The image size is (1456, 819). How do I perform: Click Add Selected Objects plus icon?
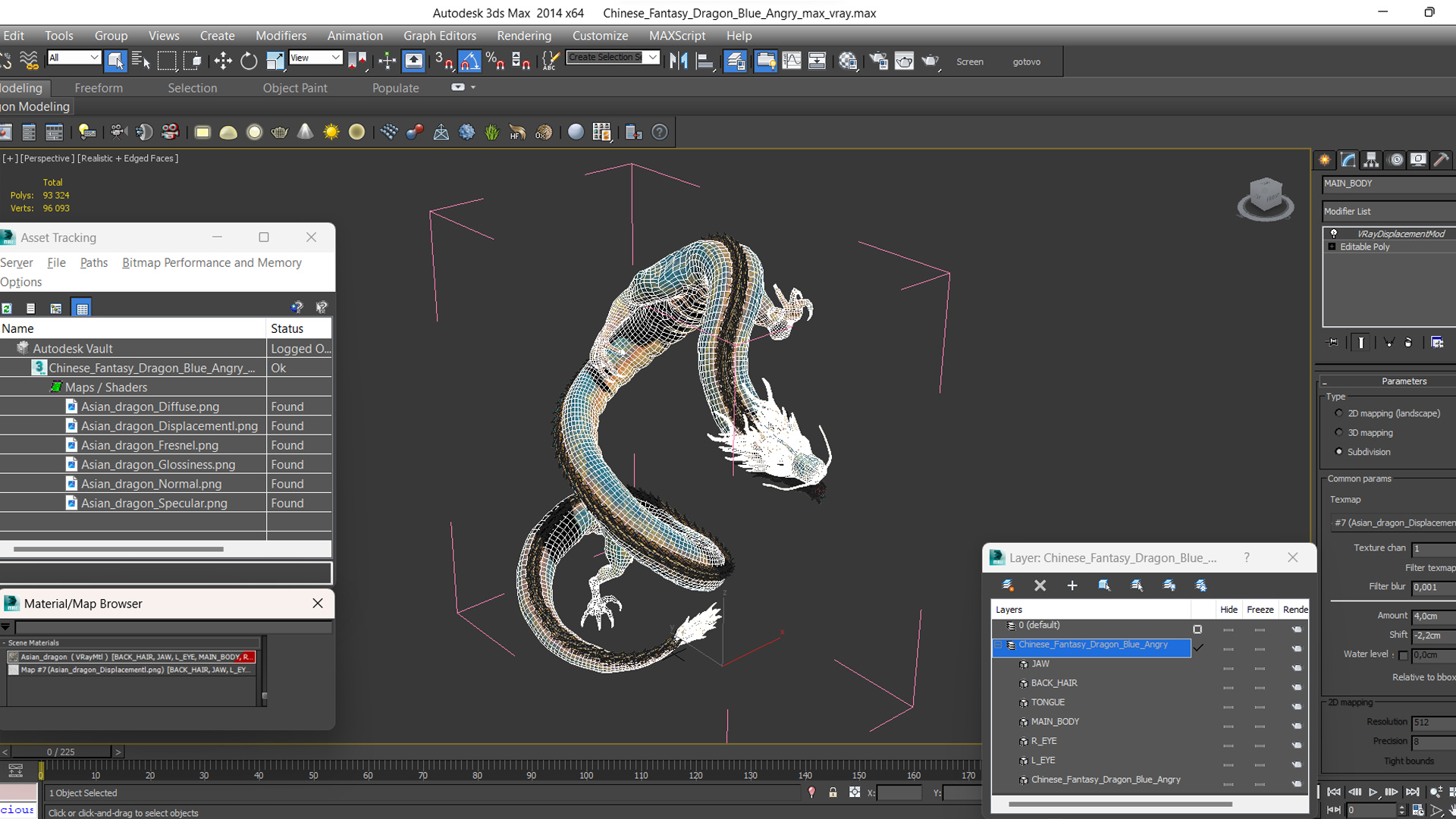pyautogui.click(x=1072, y=585)
